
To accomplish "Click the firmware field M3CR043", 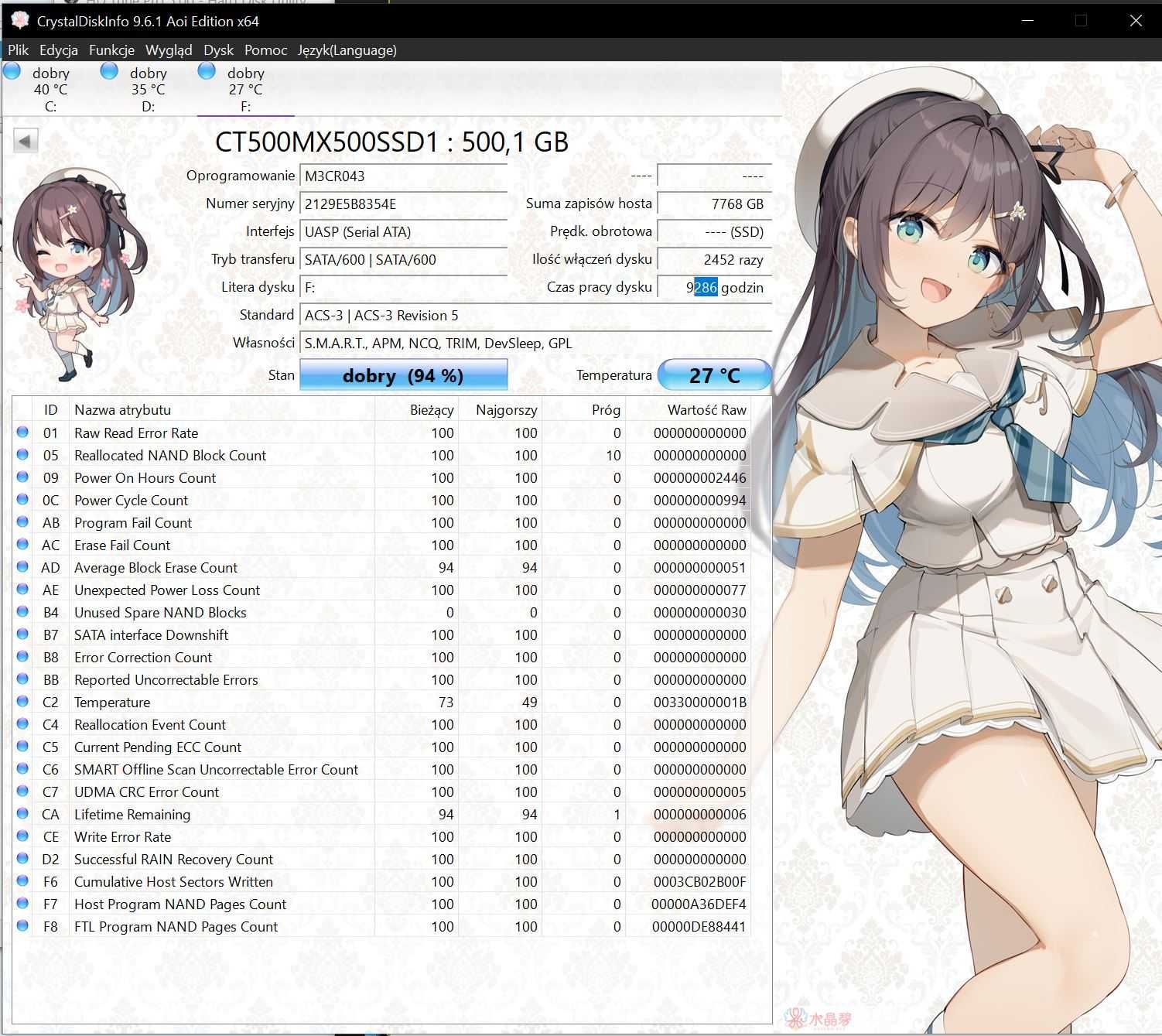I will 403,176.
